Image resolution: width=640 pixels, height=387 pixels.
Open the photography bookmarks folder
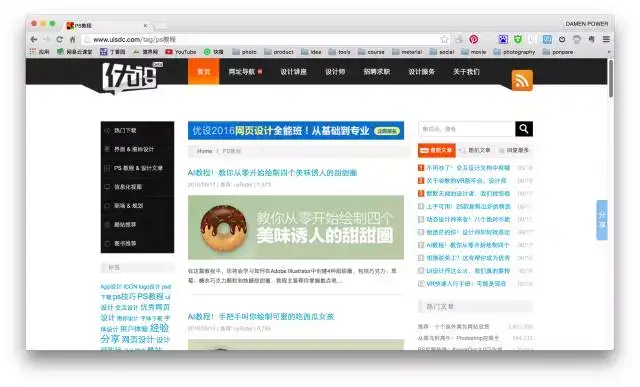pos(514,52)
